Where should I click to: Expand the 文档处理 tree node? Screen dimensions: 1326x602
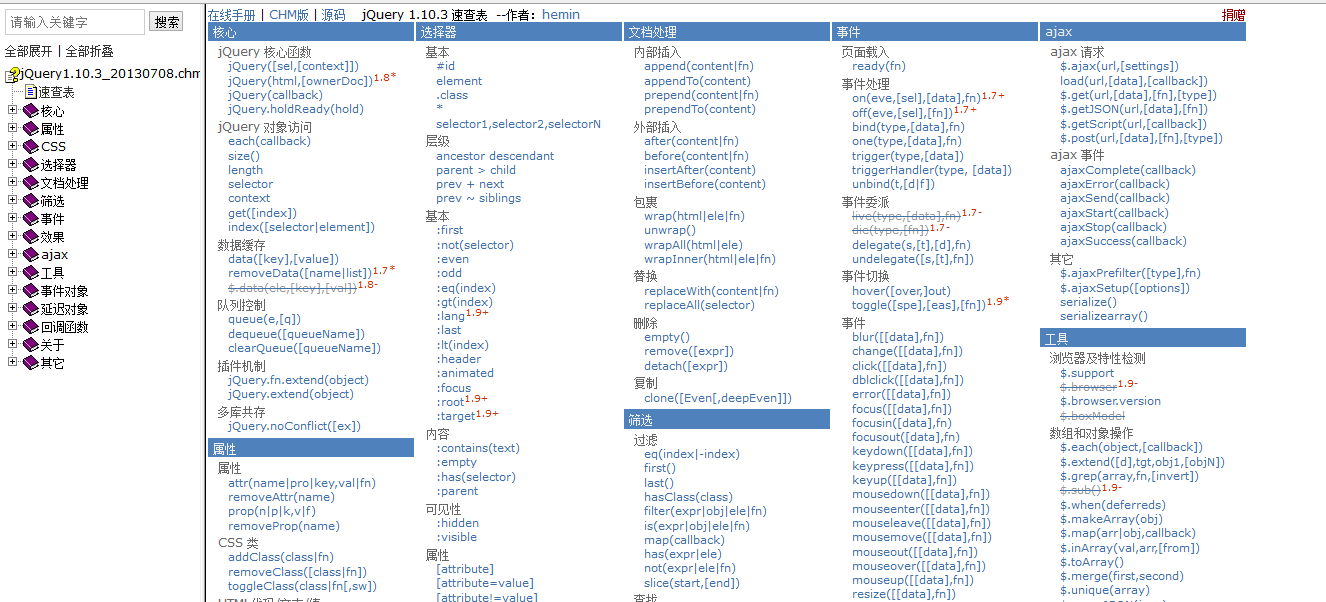(12, 183)
